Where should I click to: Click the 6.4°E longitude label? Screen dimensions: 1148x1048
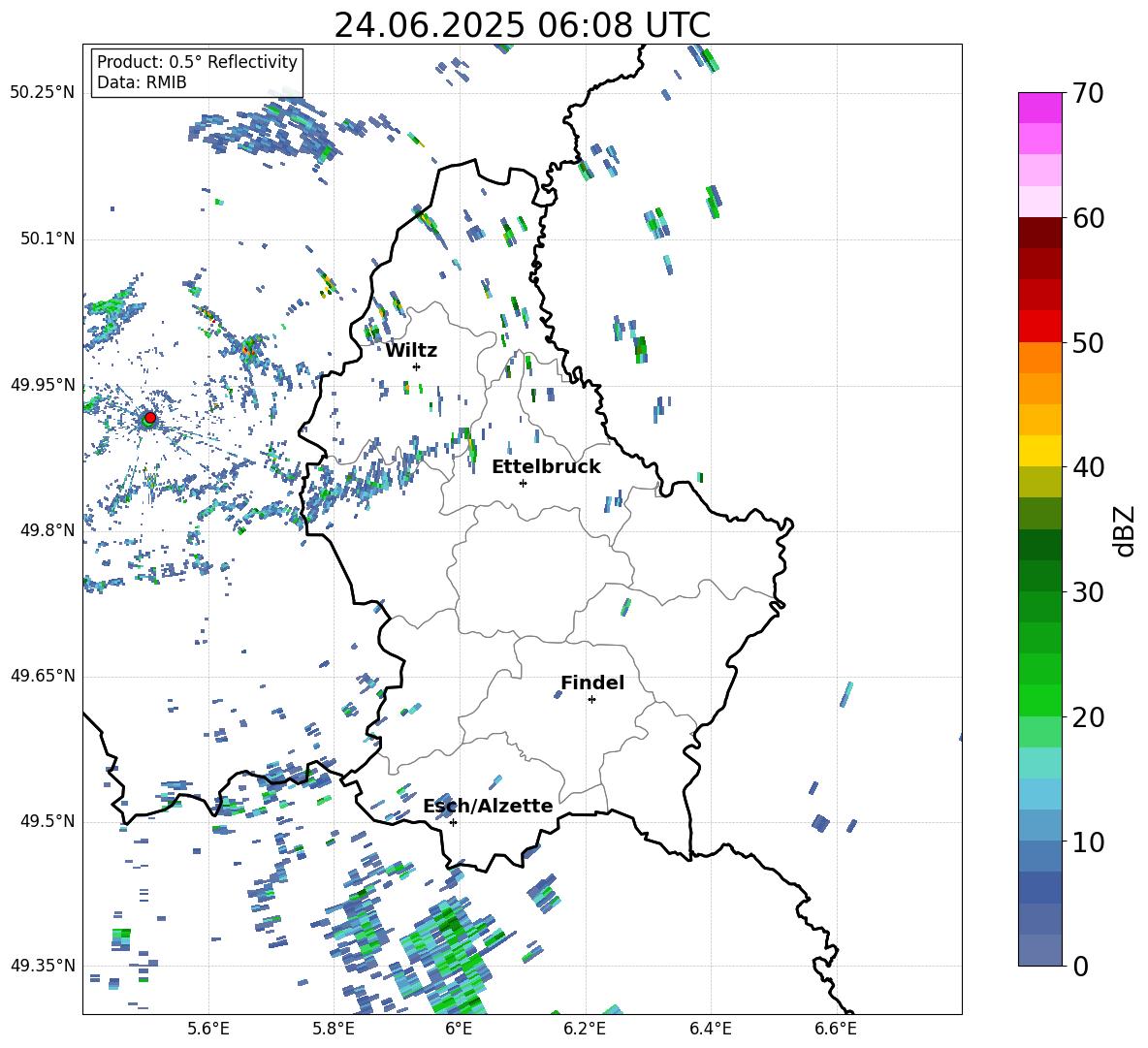pyautogui.click(x=710, y=1029)
